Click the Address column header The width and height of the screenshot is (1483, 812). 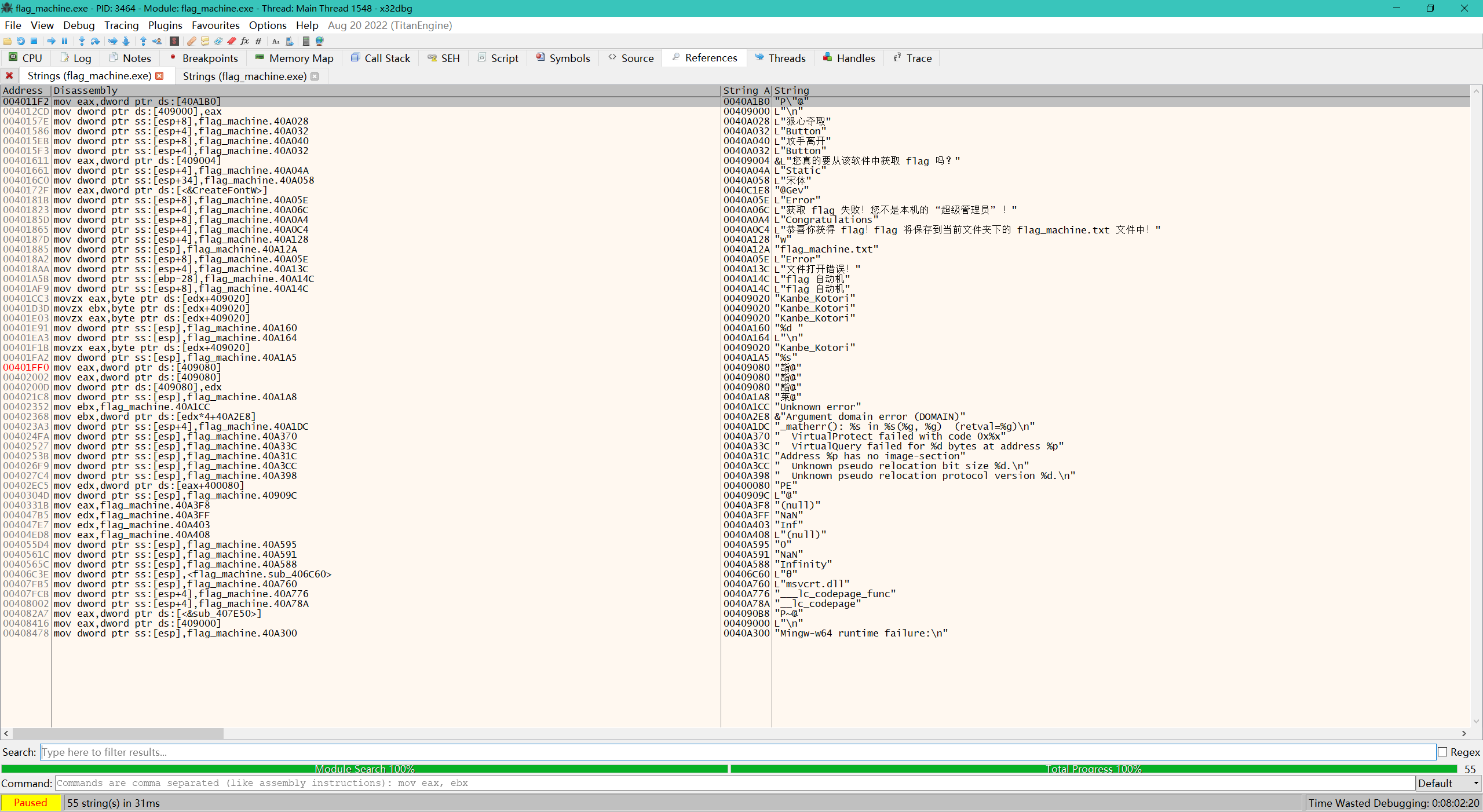(x=25, y=90)
